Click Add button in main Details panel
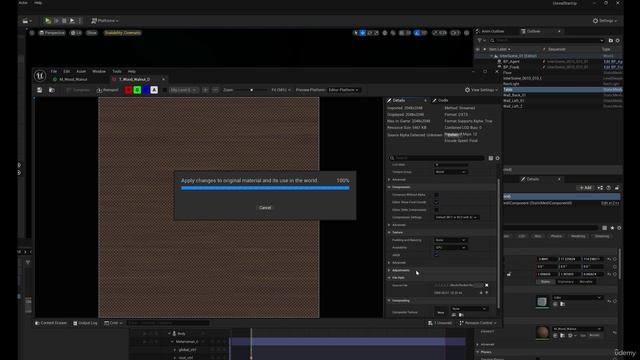640x360 pixels. coord(585,188)
